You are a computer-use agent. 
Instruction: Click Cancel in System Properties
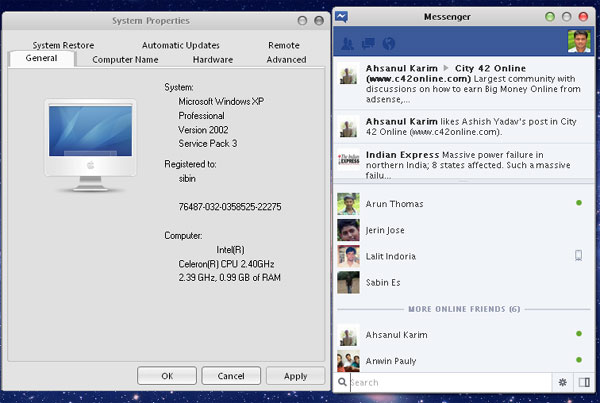pyautogui.click(x=231, y=376)
